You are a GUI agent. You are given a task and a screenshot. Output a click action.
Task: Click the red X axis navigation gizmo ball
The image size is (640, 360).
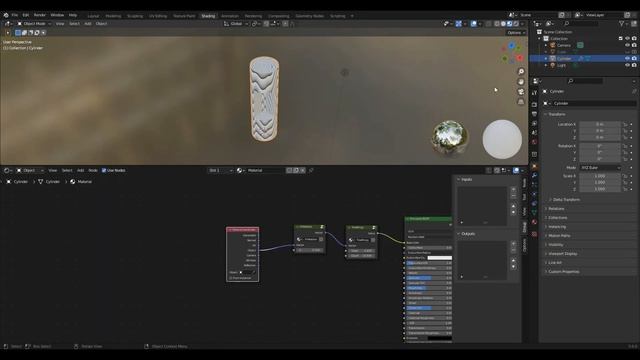[x=520, y=58]
